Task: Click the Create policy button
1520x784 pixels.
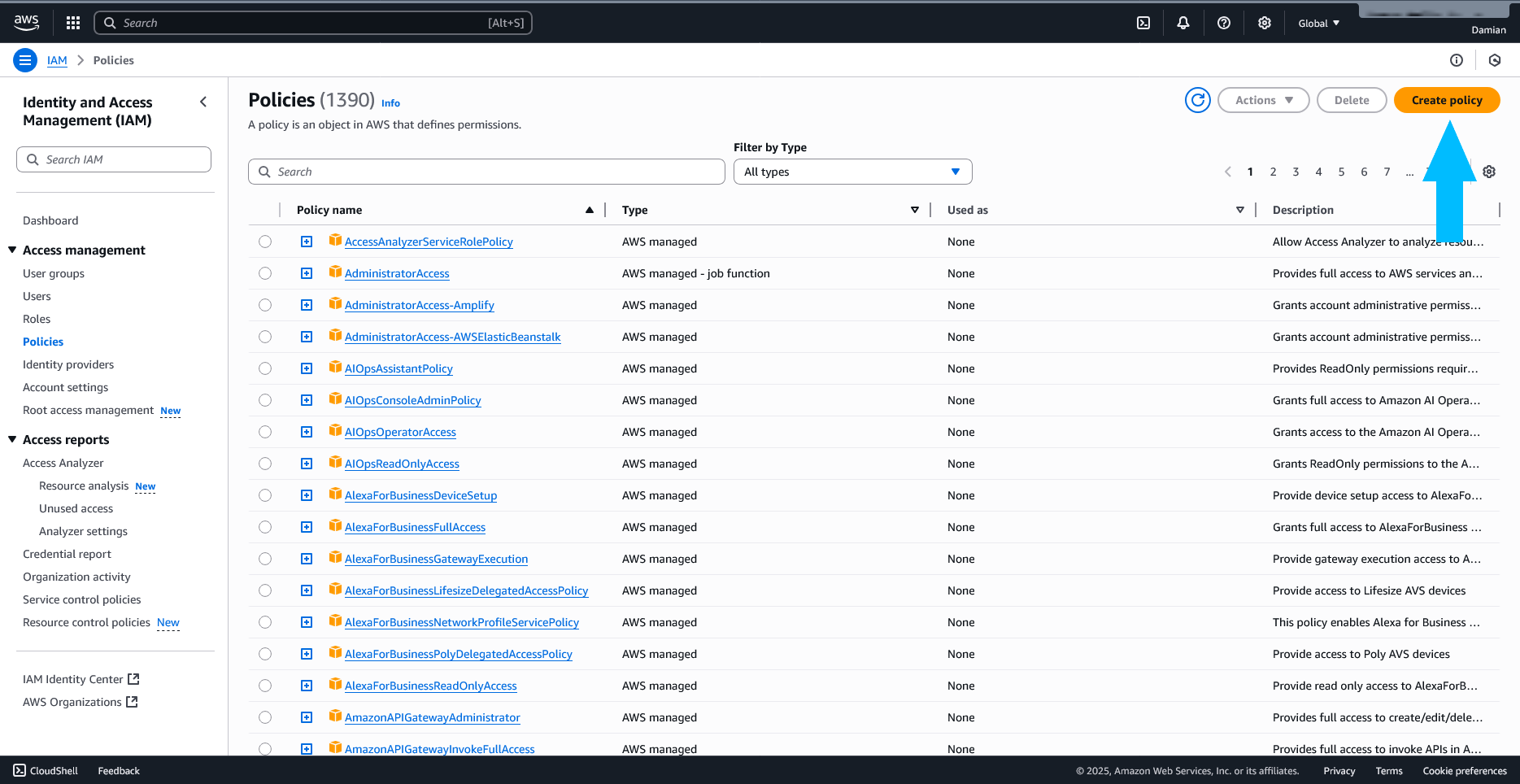Action: click(x=1446, y=100)
